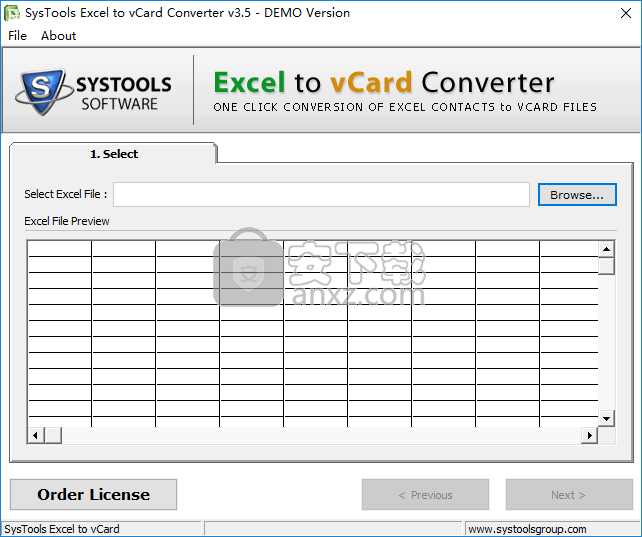
Task: Click the Previous navigation button
Action: point(425,495)
